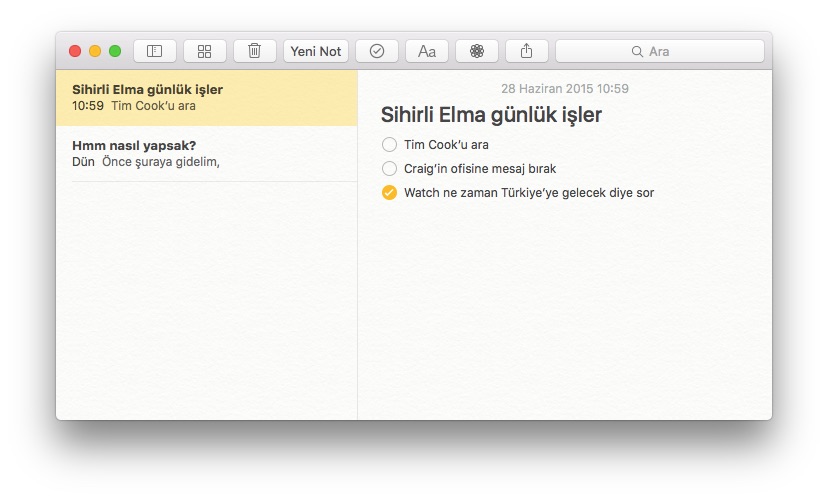Screen dimensions: 828x500
Task: Place the cursor in "Craig'in ofisine mesaj bırak" text
Action: pos(479,169)
